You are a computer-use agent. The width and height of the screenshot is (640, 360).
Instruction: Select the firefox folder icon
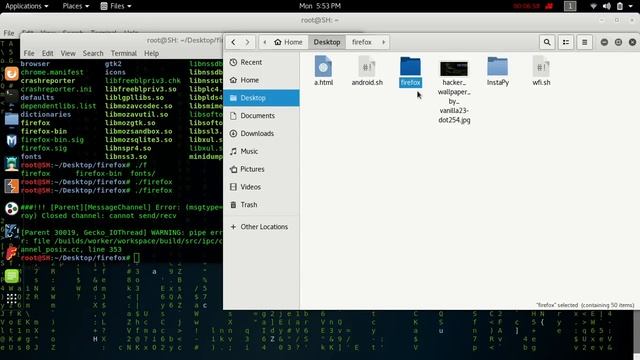410,66
